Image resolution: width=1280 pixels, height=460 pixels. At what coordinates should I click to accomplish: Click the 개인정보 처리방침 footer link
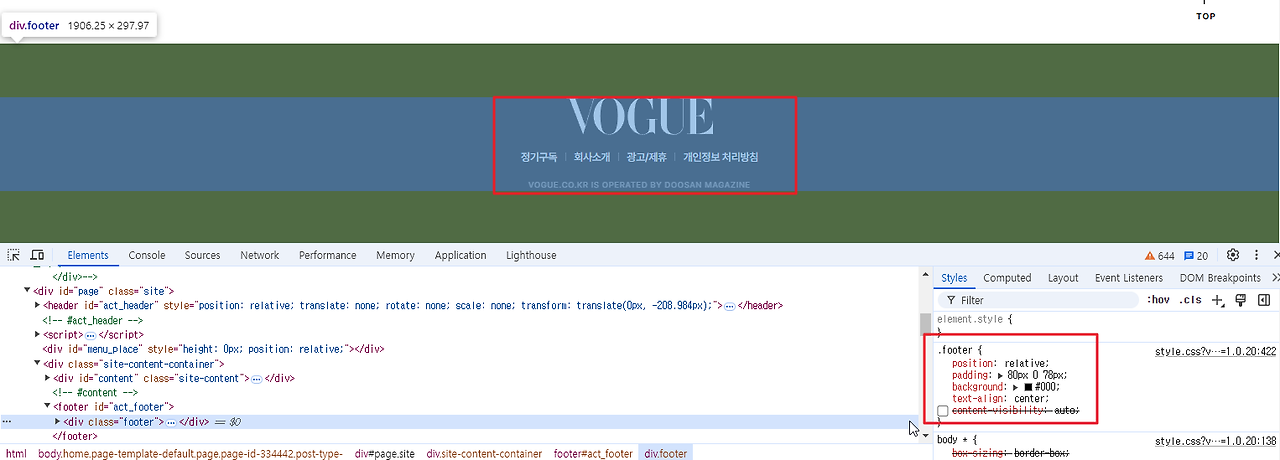(x=721, y=157)
